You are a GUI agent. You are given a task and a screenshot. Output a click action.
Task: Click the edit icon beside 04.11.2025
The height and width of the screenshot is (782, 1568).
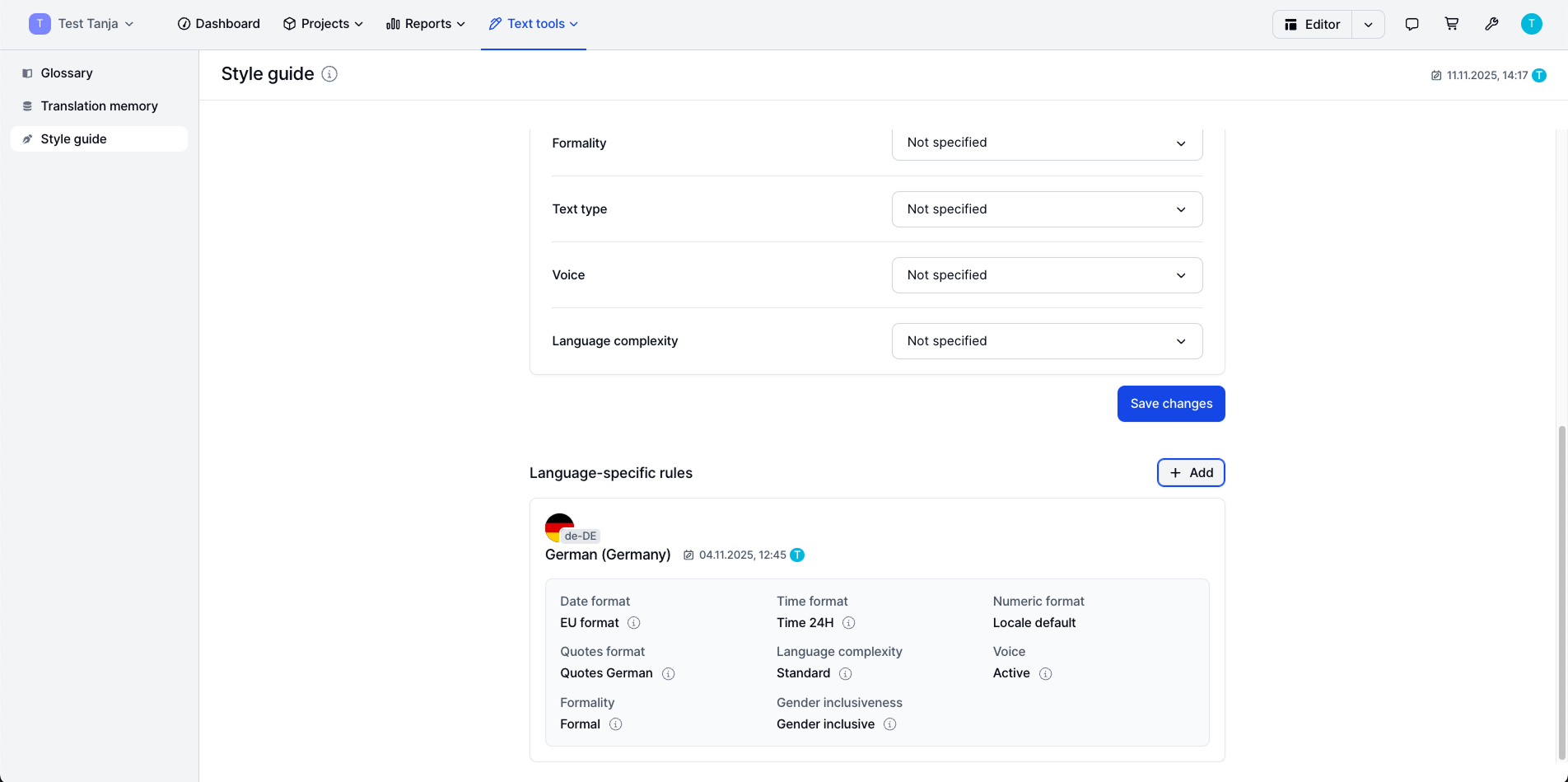click(688, 555)
